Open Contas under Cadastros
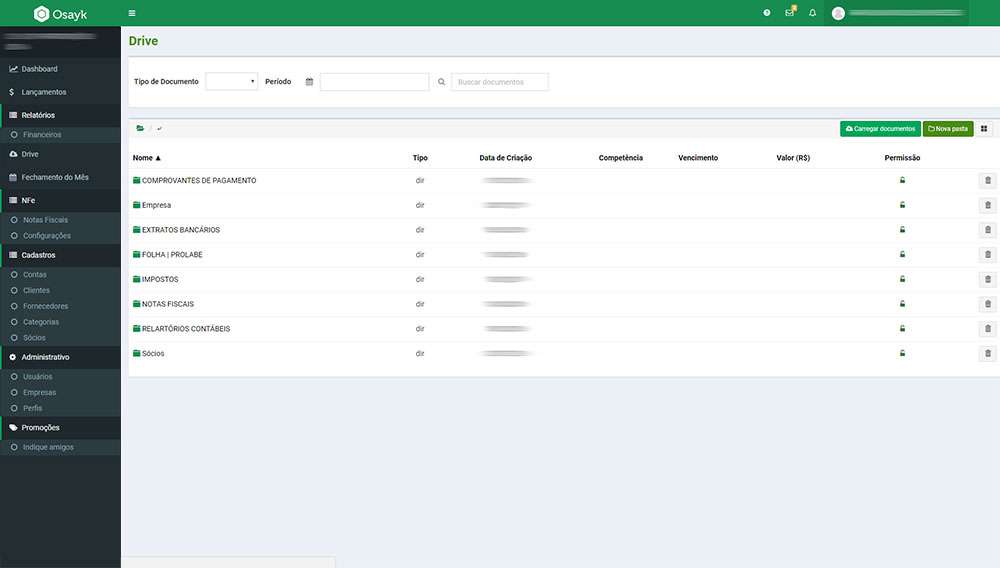Viewport: 1000px width, 568px height. (61, 275)
